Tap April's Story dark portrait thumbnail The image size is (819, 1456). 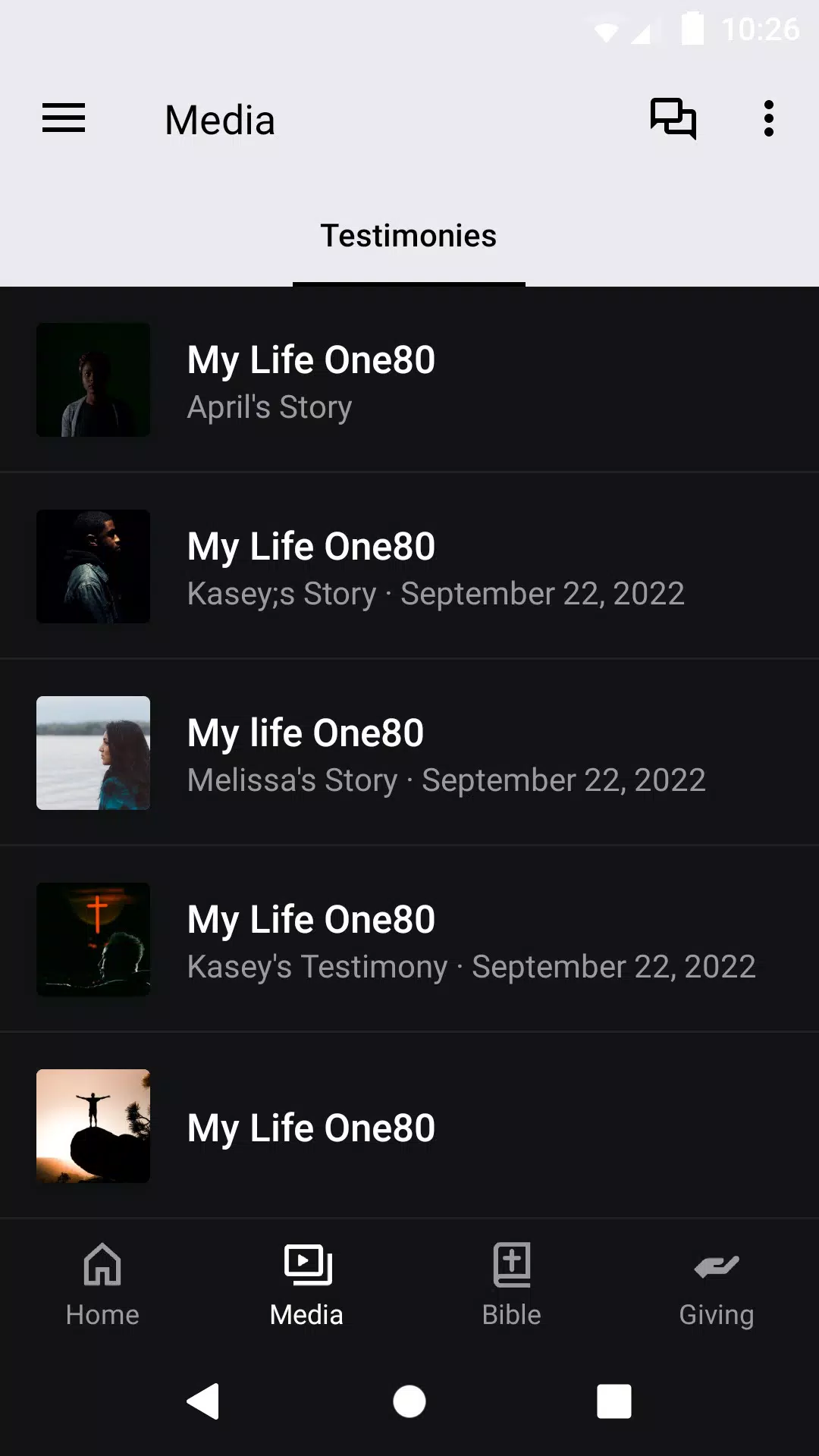93,380
